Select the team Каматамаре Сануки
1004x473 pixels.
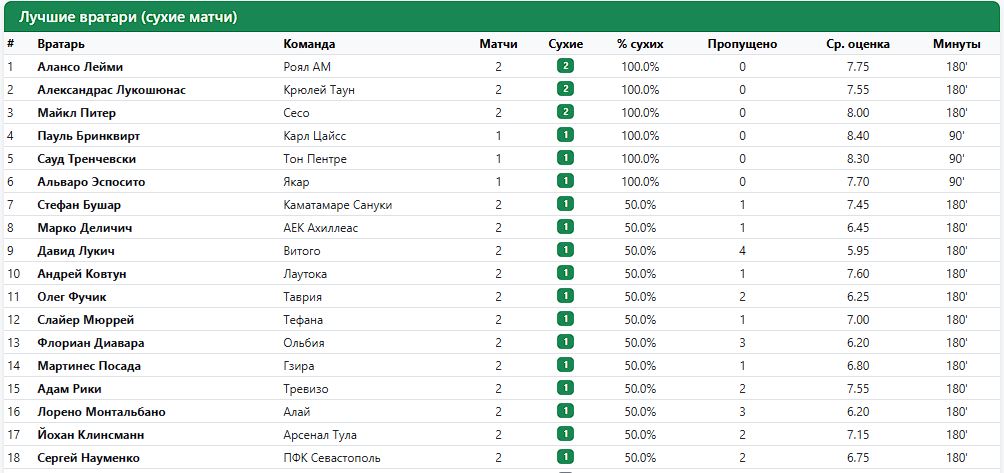[x=337, y=205]
